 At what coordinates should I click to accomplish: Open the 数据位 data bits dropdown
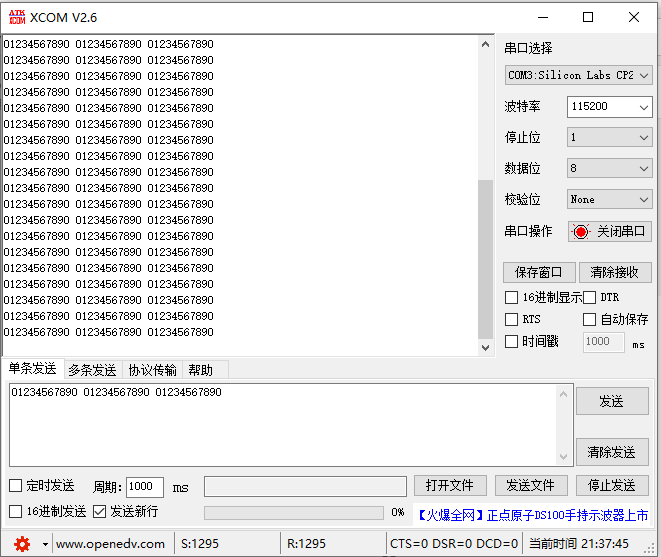point(610,169)
